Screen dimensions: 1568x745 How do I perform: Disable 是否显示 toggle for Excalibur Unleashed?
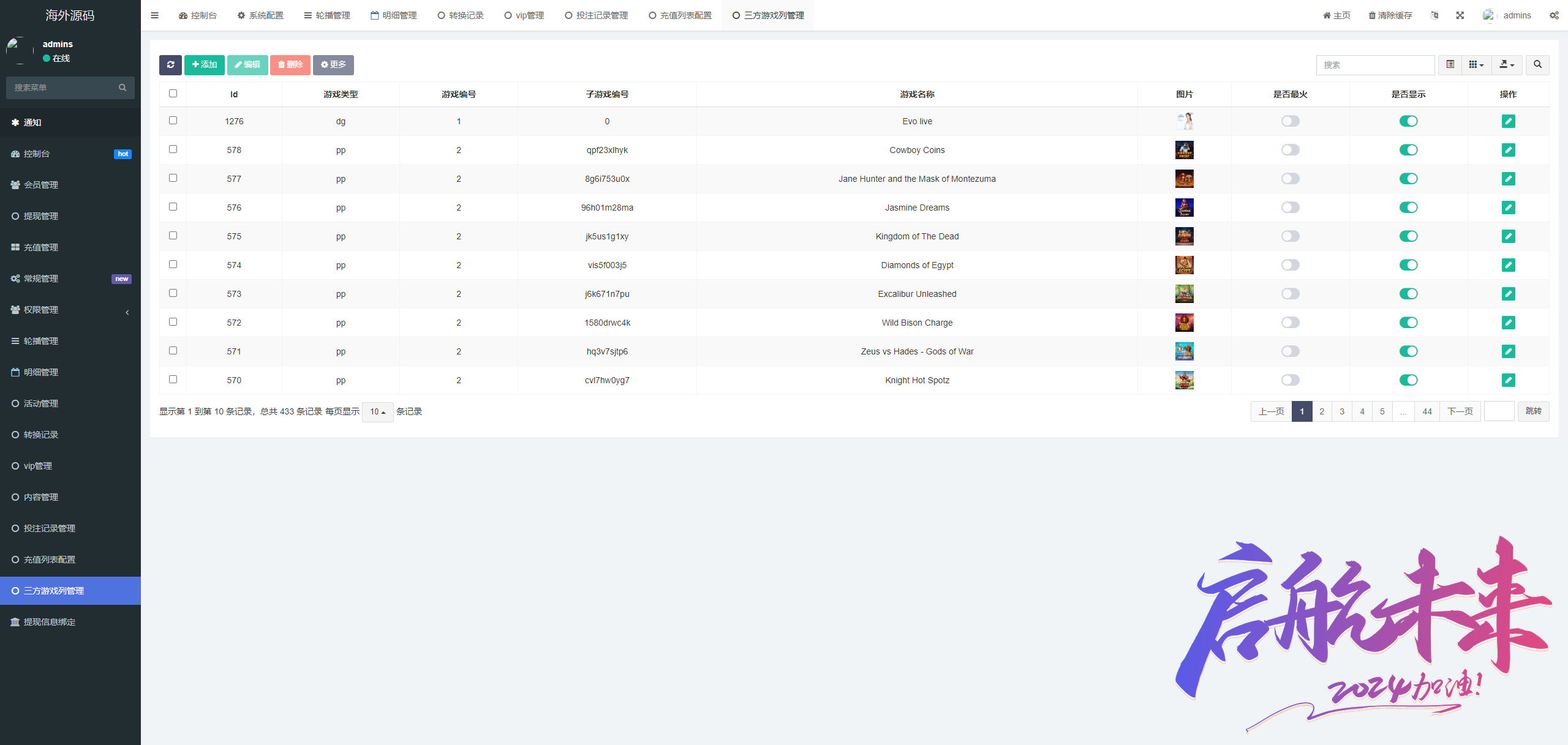click(1408, 294)
